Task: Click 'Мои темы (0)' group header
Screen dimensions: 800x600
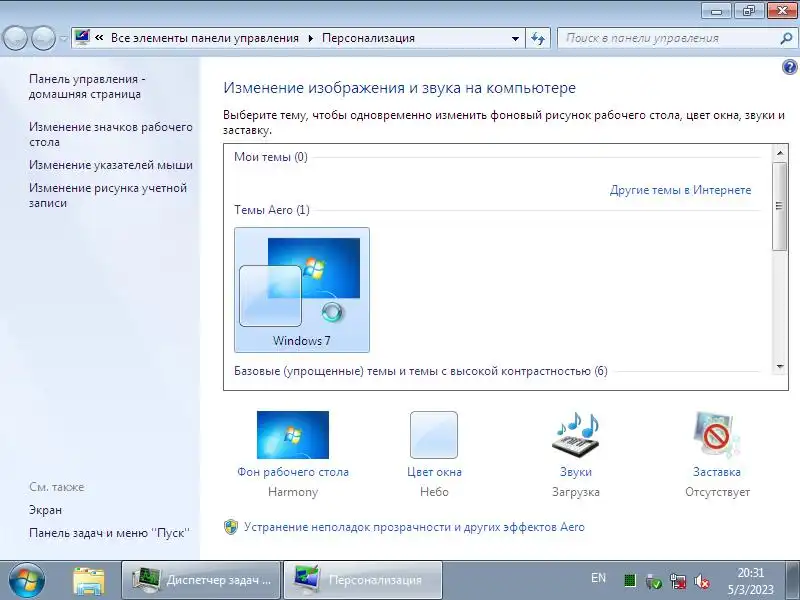Action: [271, 157]
